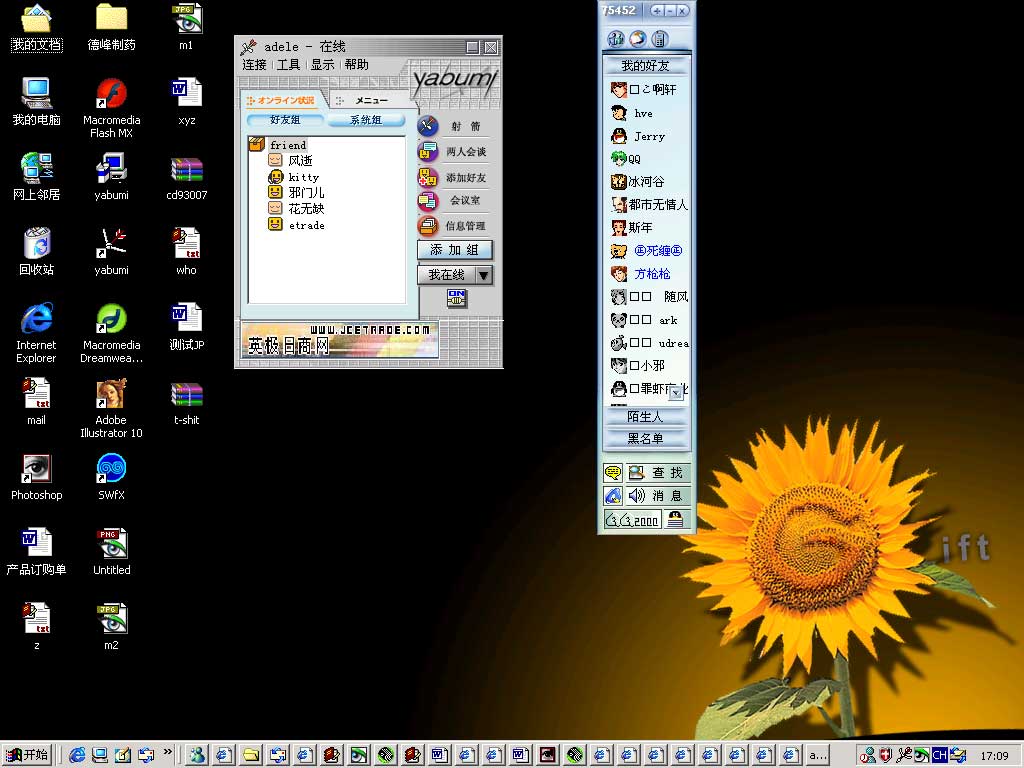Click the 射箭 dart icon in yabumi

[428, 127]
